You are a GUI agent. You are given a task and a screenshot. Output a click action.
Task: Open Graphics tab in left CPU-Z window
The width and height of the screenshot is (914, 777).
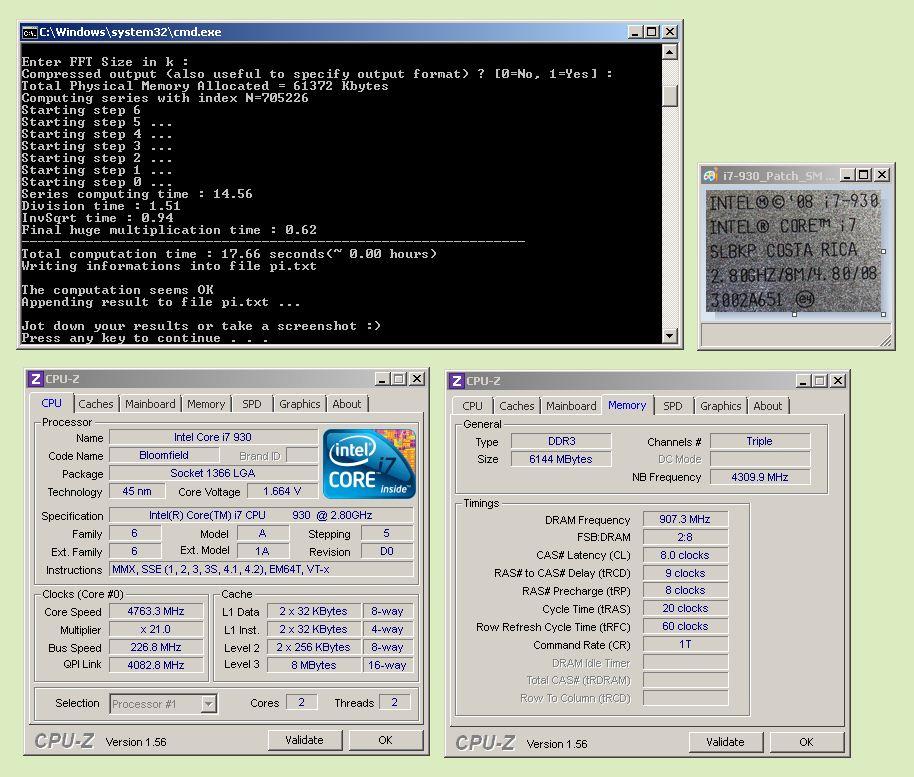(300, 404)
